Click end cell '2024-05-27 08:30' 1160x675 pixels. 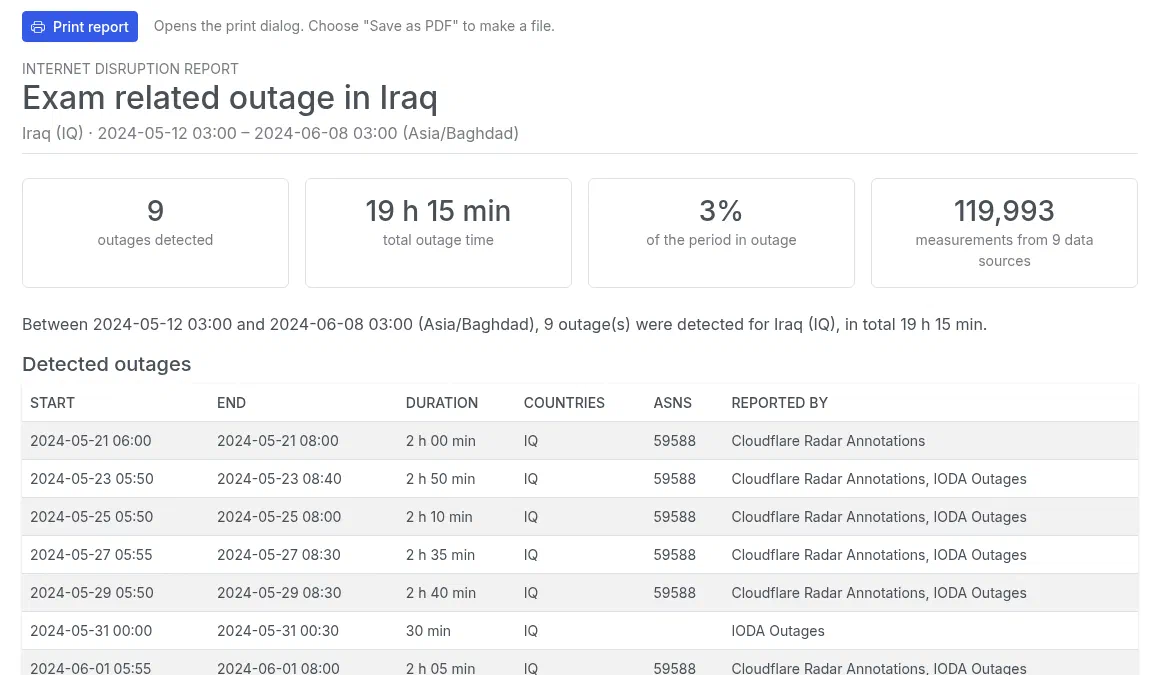tap(279, 555)
